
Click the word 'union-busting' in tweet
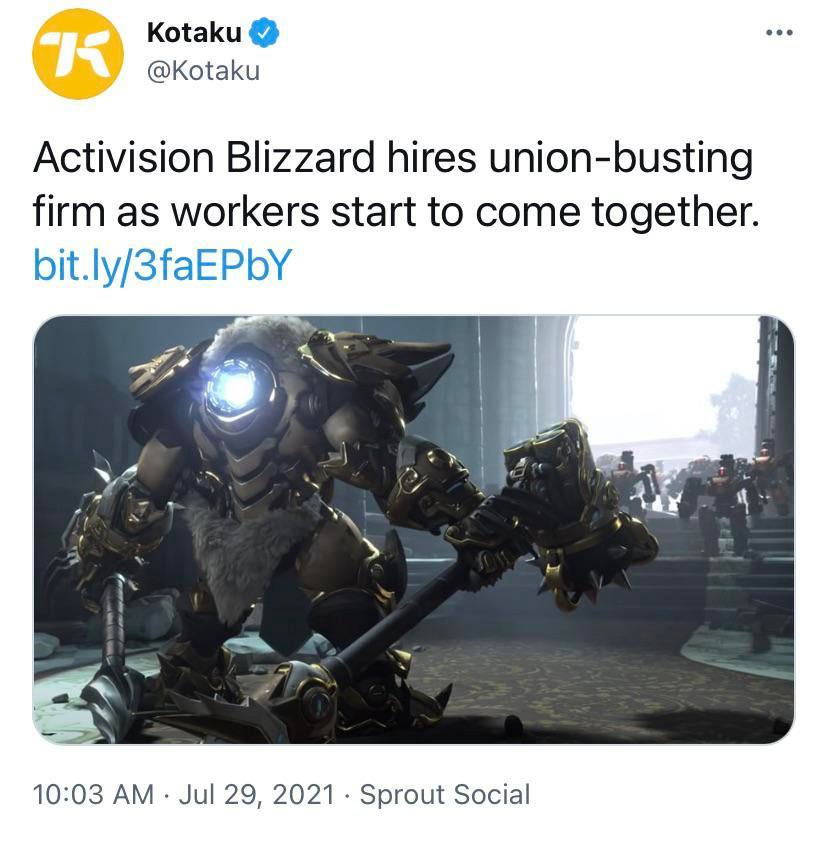coord(622,158)
